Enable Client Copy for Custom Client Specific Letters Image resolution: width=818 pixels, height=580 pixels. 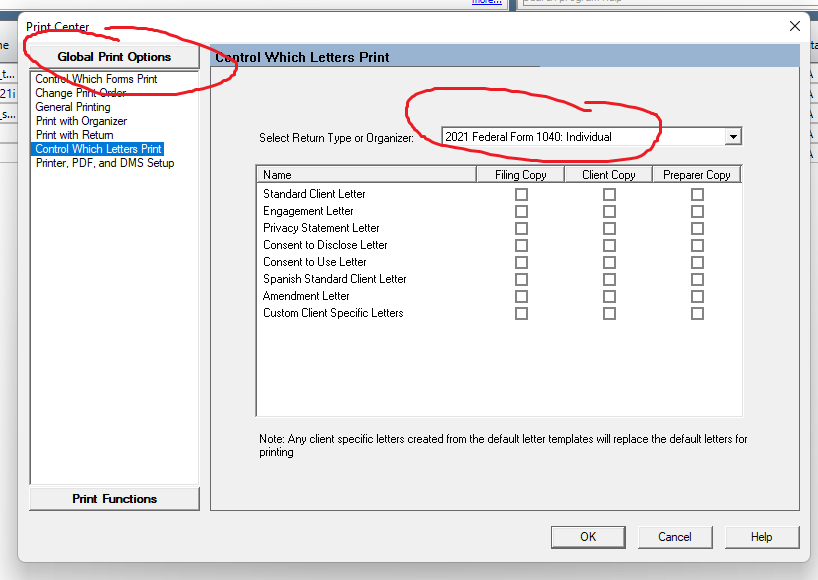[x=609, y=313]
